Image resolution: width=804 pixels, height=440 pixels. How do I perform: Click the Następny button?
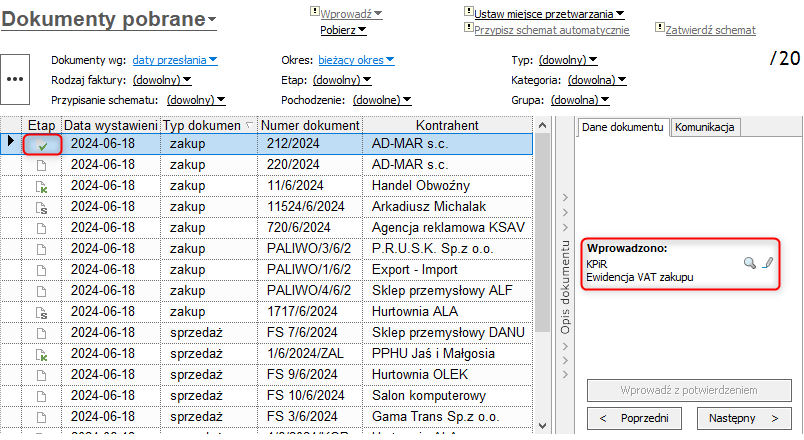(744, 418)
